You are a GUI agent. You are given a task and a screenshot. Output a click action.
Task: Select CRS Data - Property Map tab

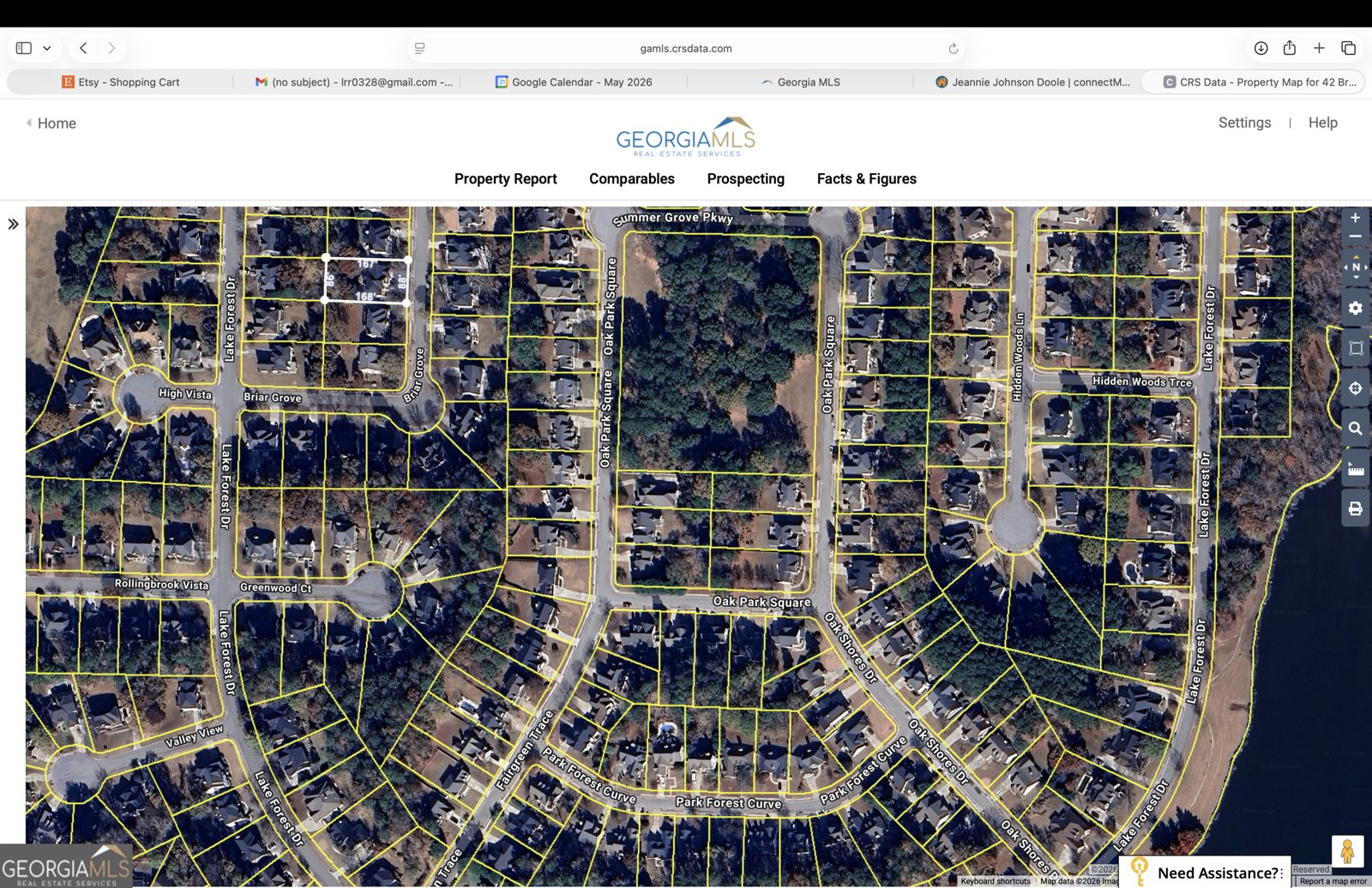pos(1254,82)
